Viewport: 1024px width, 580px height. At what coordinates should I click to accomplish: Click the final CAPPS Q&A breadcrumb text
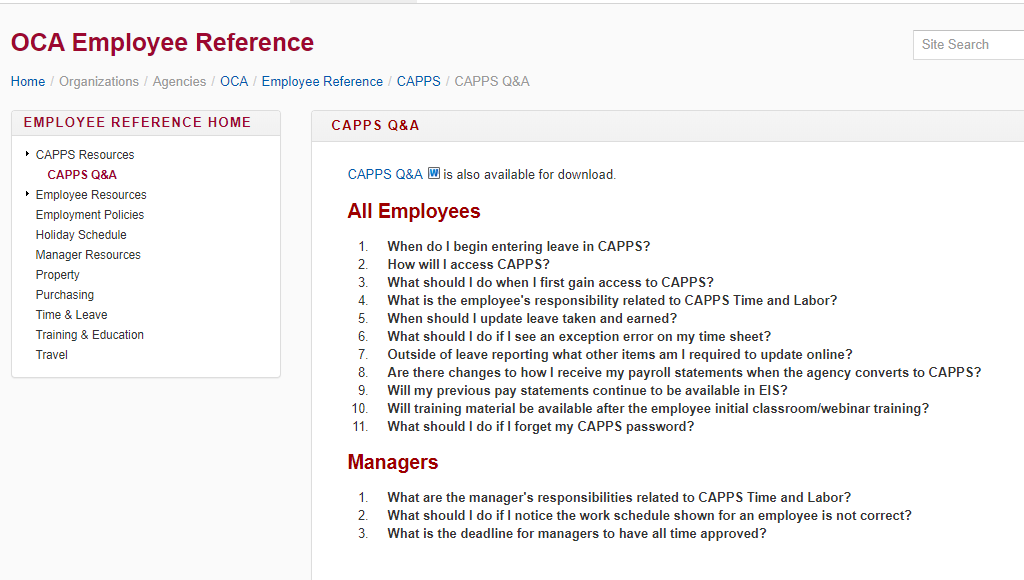pyautogui.click(x=492, y=82)
